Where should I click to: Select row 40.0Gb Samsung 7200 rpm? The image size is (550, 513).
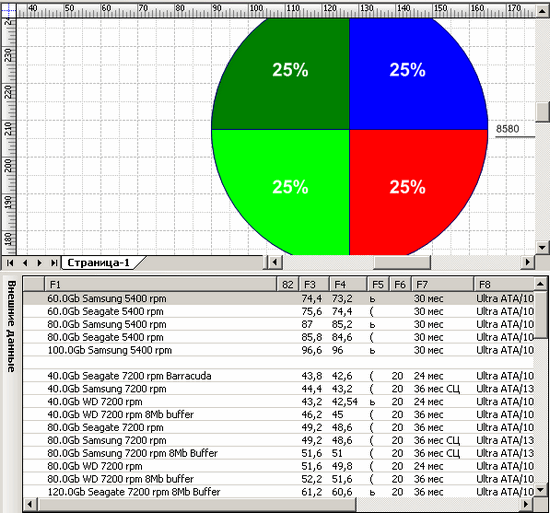(279, 389)
